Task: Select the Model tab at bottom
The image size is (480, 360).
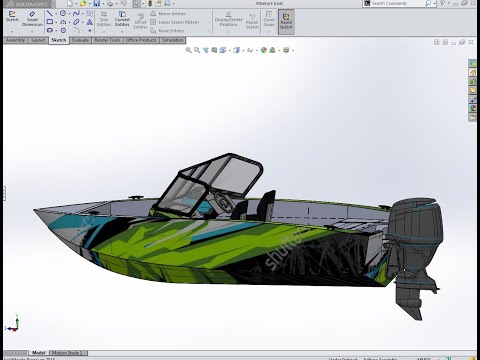Action: (x=39, y=353)
